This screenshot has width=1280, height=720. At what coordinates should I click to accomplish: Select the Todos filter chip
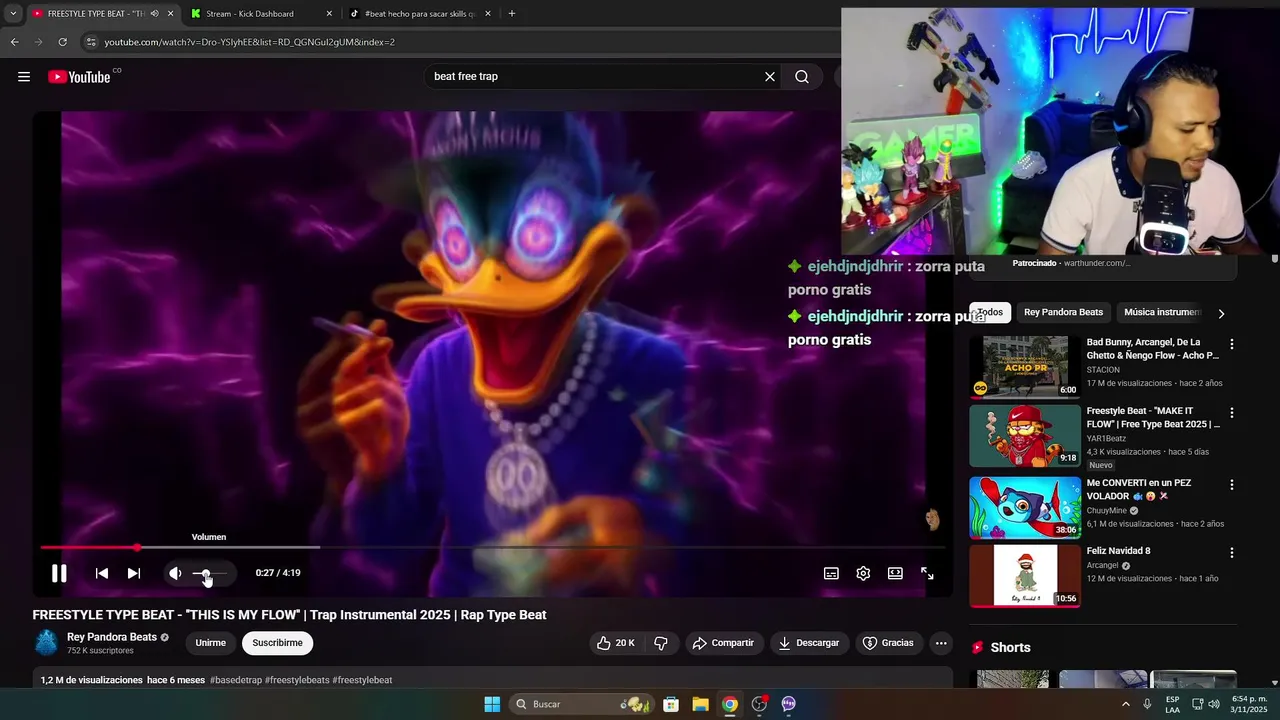pos(990,312)
